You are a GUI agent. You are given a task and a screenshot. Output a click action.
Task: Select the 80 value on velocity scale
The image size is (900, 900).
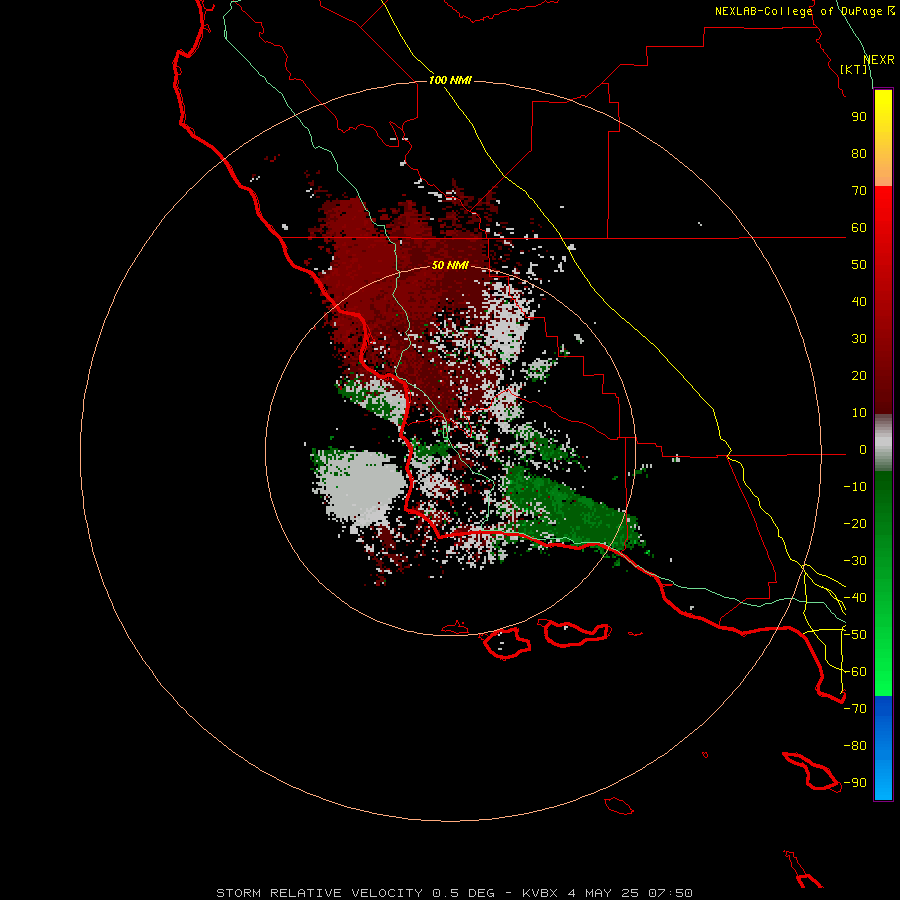click(859, 154)
